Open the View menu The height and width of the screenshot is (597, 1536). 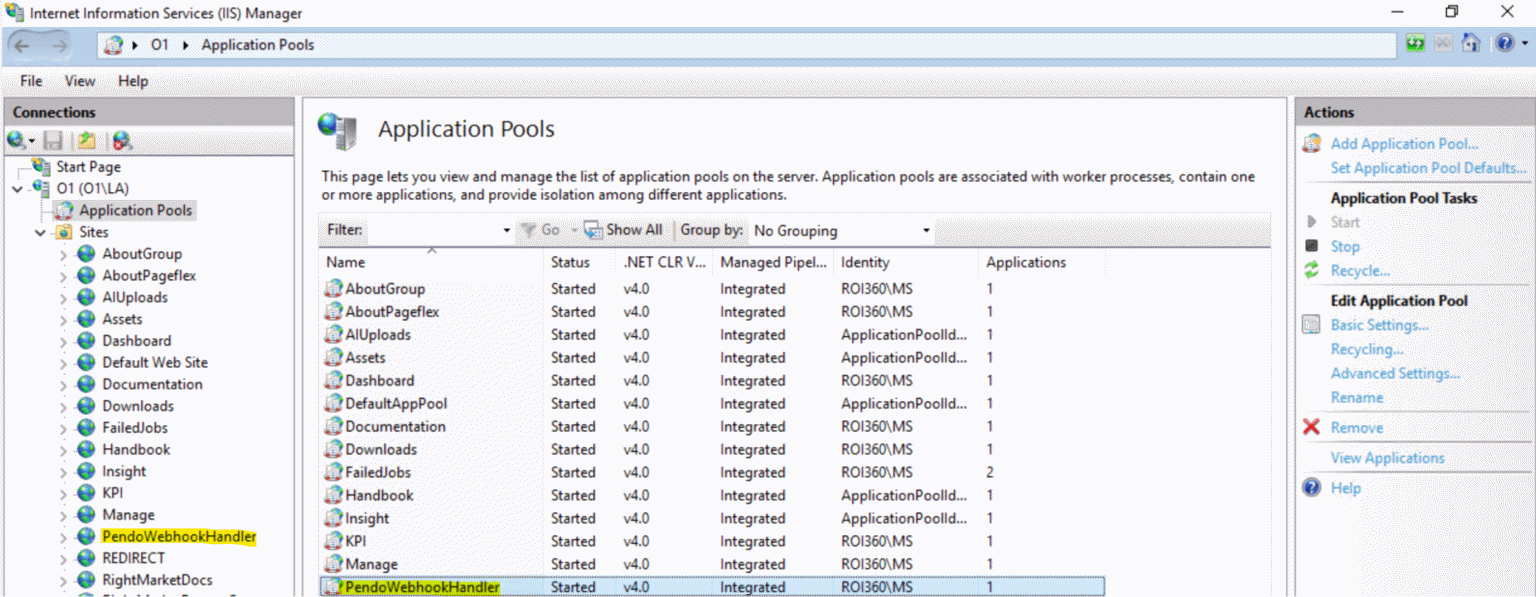point(80,81)
